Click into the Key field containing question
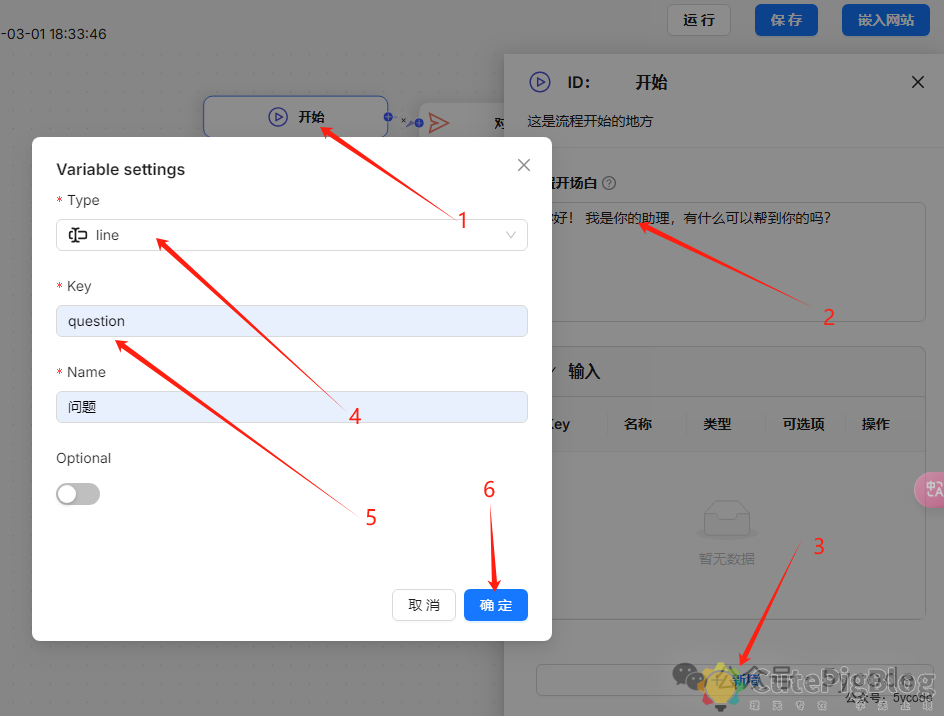The width and height of the screenshot is (944, 716). 291,321
